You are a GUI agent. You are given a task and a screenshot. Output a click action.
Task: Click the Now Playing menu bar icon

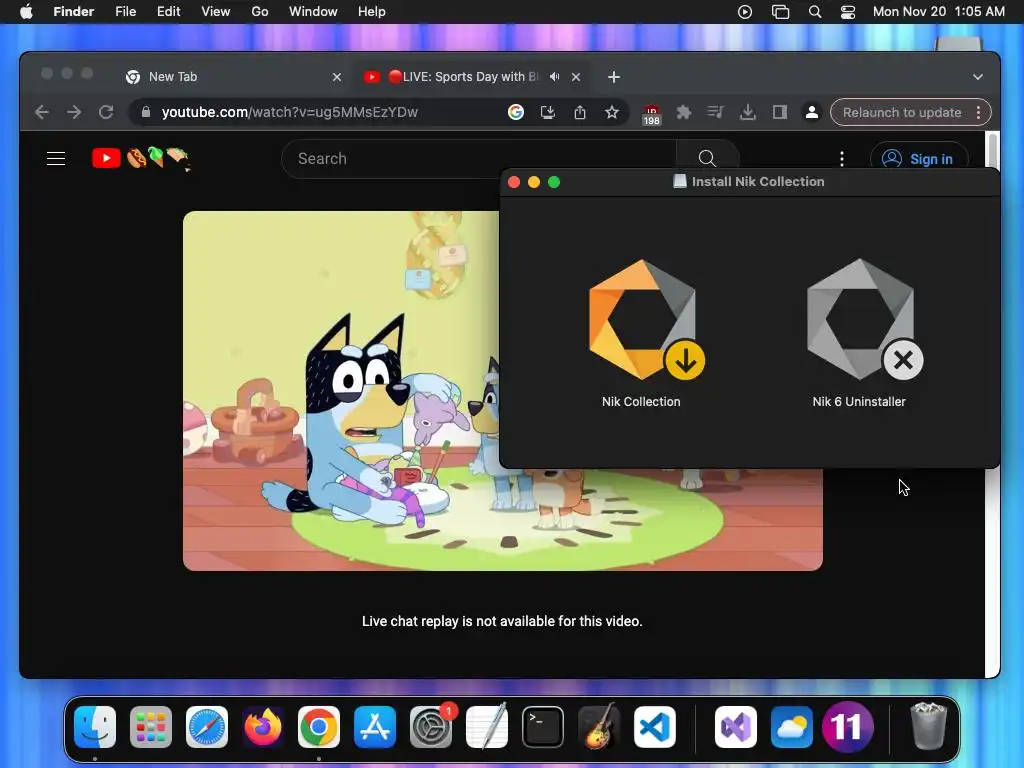pyautogui.click(x=745, y=12)
